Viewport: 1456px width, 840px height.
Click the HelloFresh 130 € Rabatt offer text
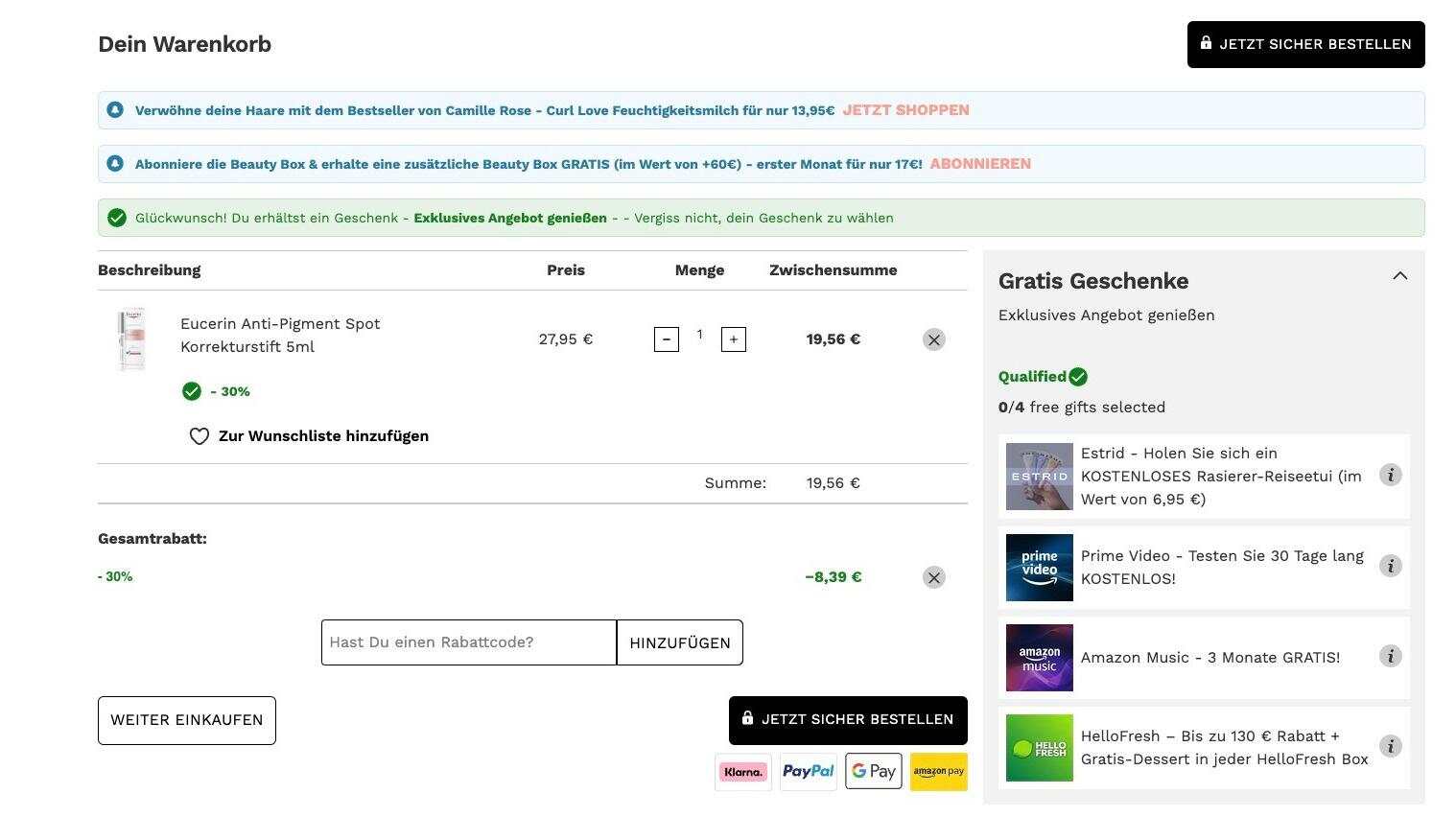[x=1225, y=748]
